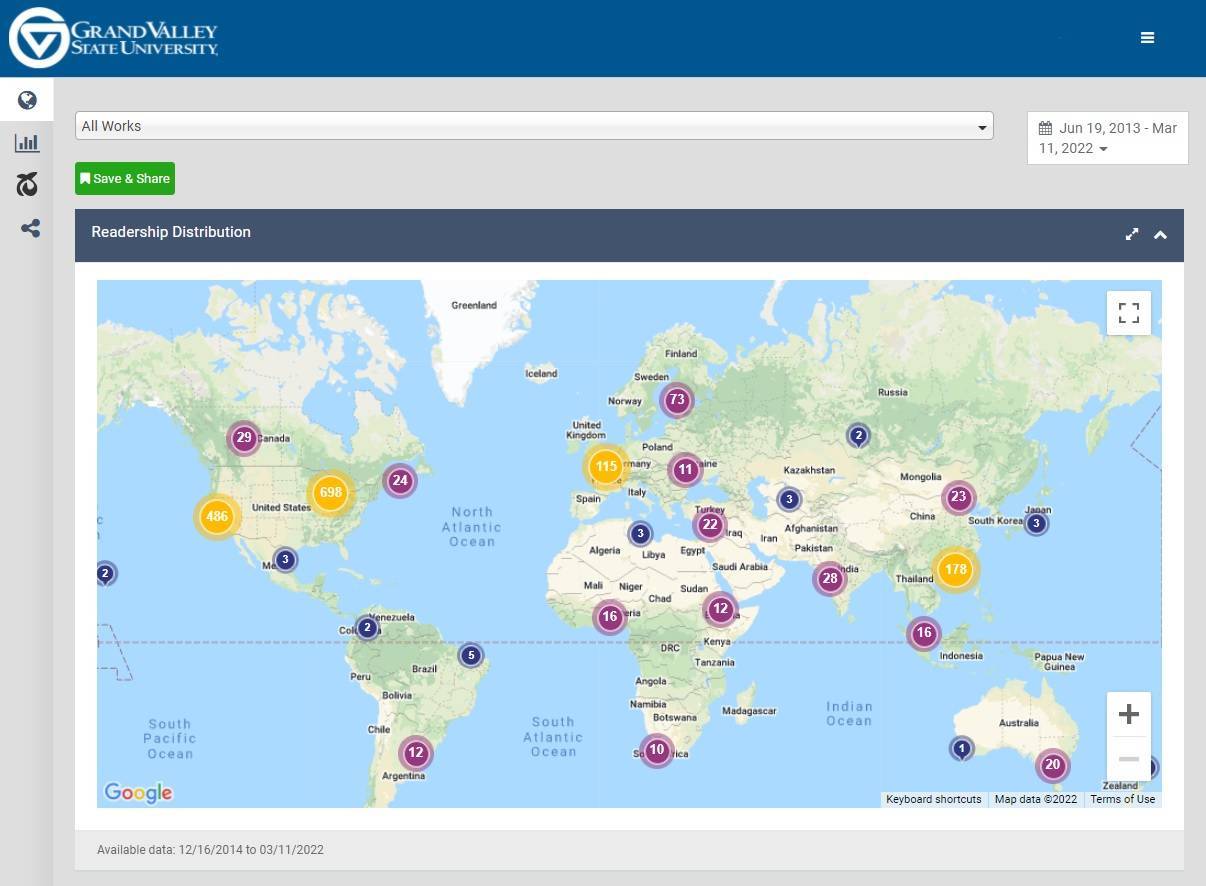The height and width of the screenshot is (886, 1206).
Task: Open the bar chart metrics view in sidebar
Action: [x=27, y=142]
